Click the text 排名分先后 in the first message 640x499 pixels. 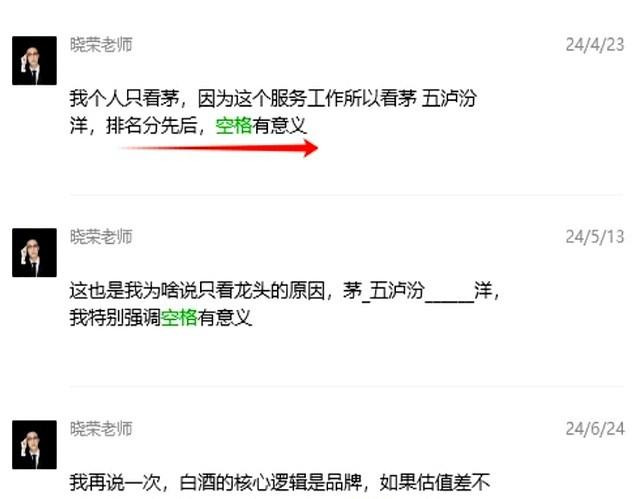[151, 125]
